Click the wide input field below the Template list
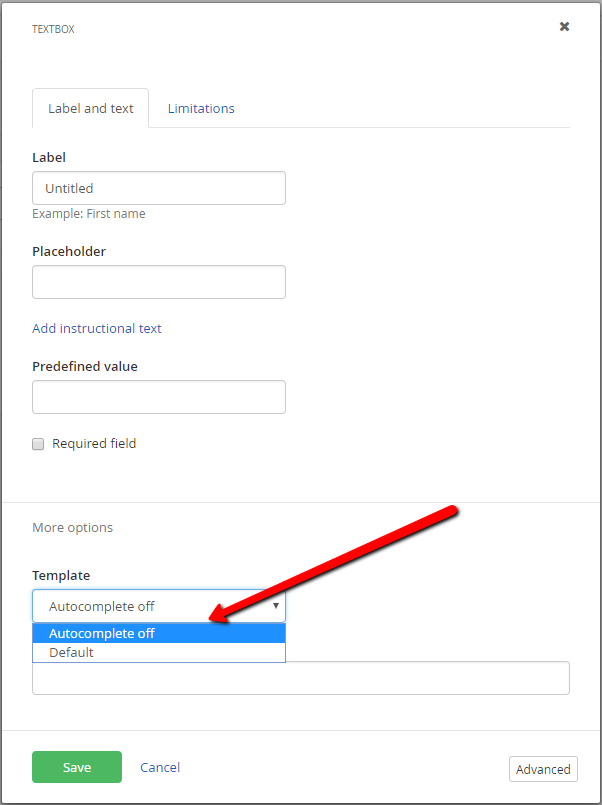Image resolution: width=602 pixels, height=805 pixels. coord(301,678)
